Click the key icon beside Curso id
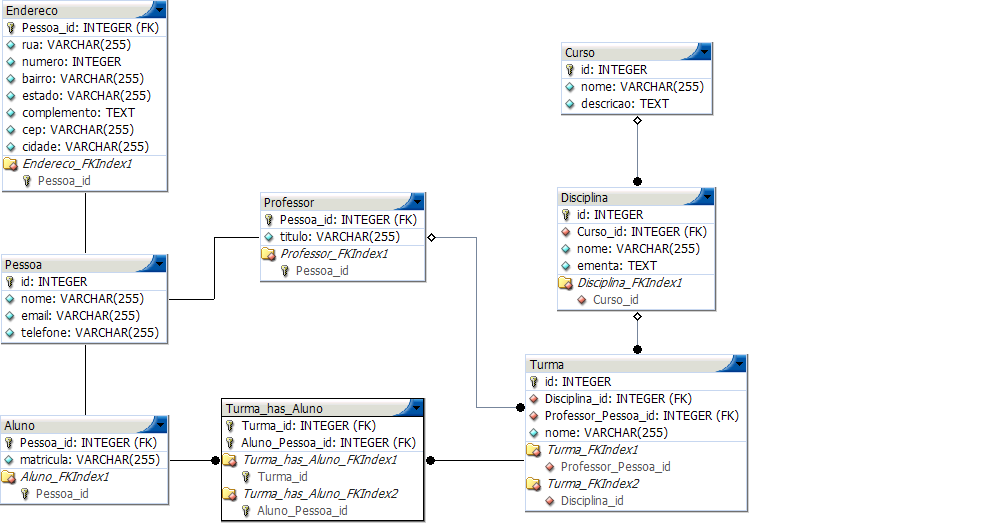Viewport: 985px width, 530px height. 570,70
